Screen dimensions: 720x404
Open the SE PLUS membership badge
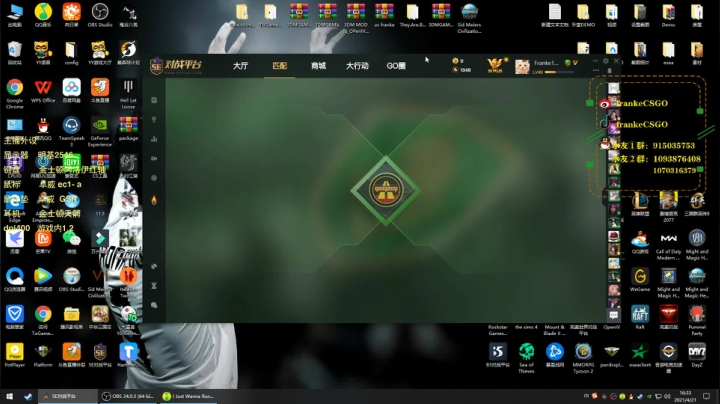click(x=496, y=66)
